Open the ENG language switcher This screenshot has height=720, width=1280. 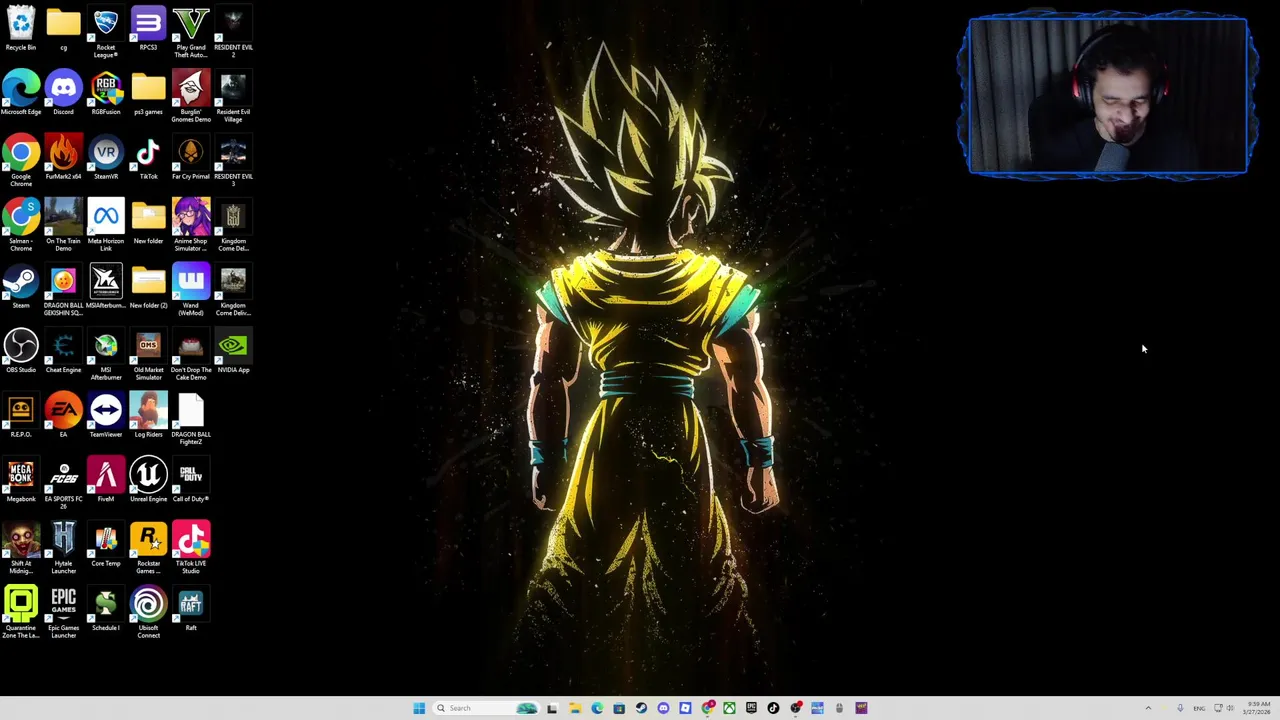coord(1199,708)
